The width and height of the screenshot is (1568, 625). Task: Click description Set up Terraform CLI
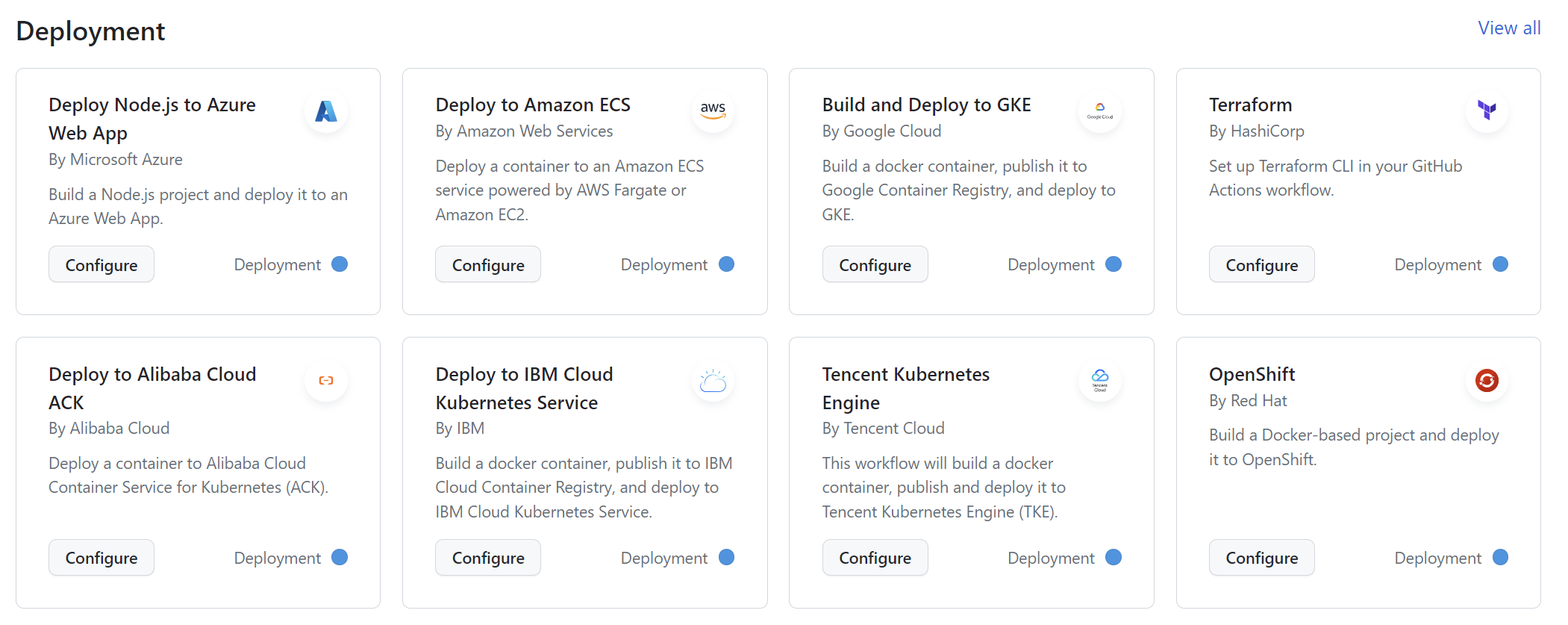pyautogui.click(x=1335, y=178)
